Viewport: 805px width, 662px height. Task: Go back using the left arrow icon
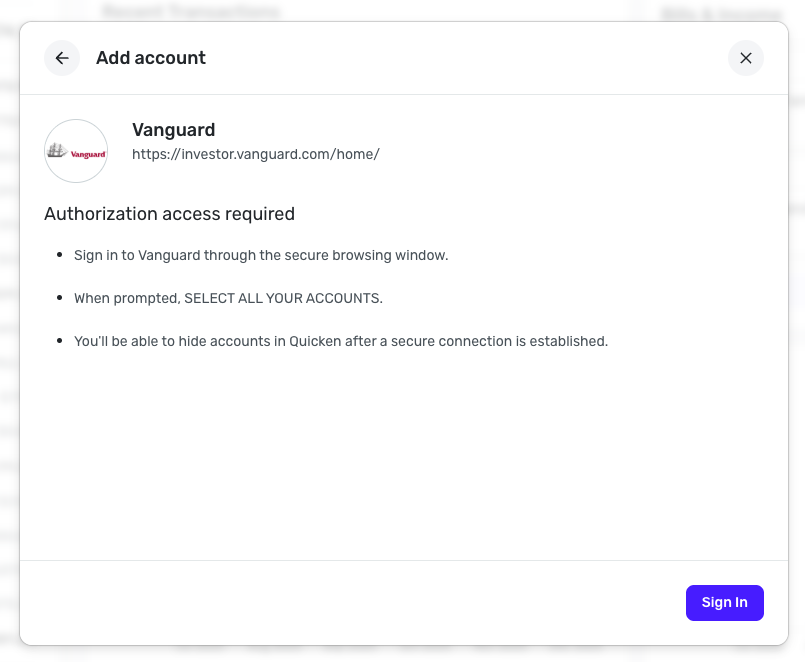coord(62,58)
